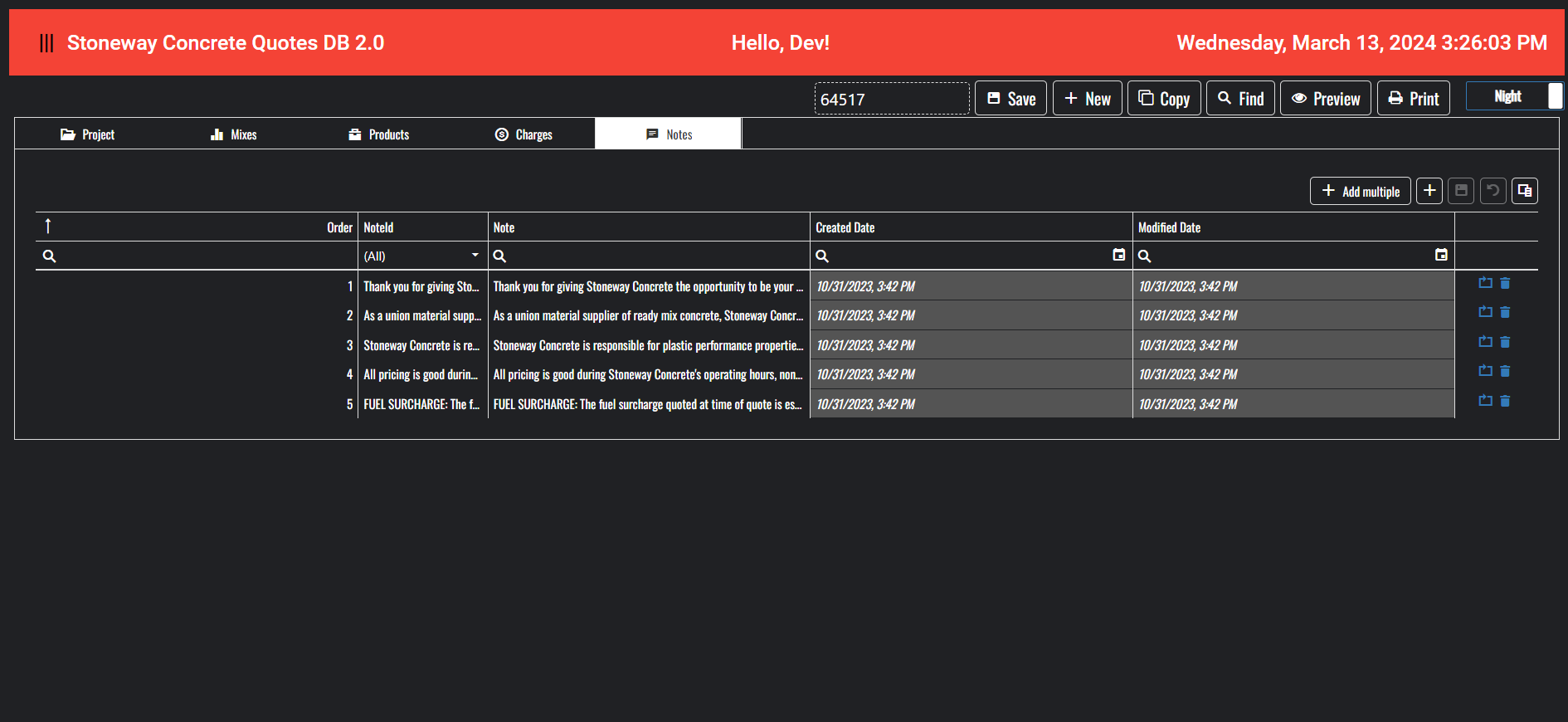Select NoteId cell 'FUEL SURCHARGE: The f...'

pos(423,404)
